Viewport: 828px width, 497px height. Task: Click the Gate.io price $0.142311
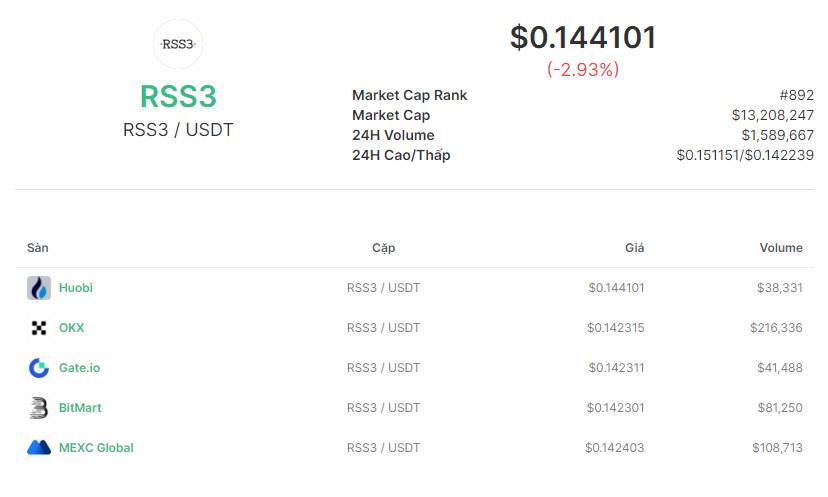pyautogui.click(x=616, y=368)
